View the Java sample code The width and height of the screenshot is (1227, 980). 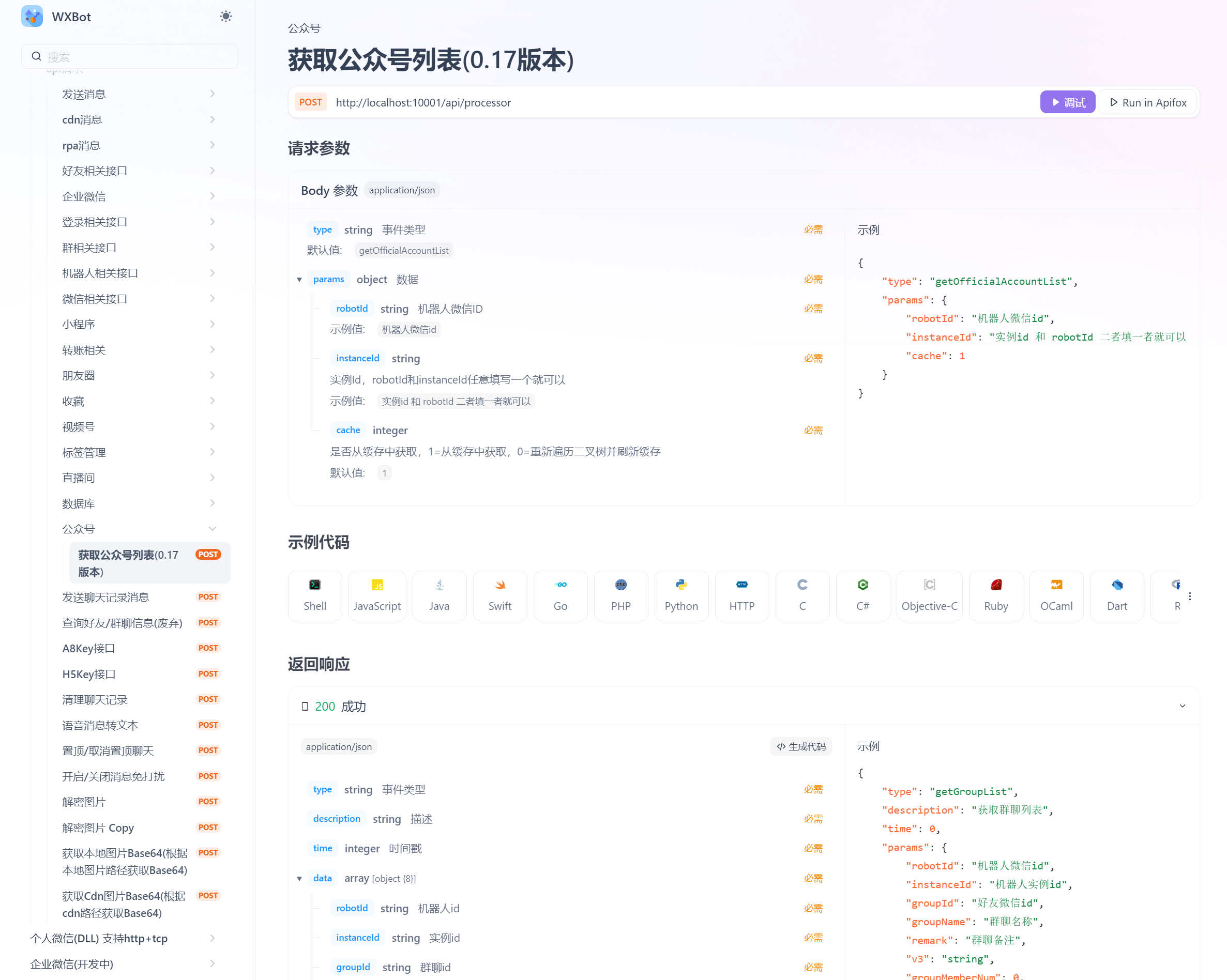[x=439, y=595]
